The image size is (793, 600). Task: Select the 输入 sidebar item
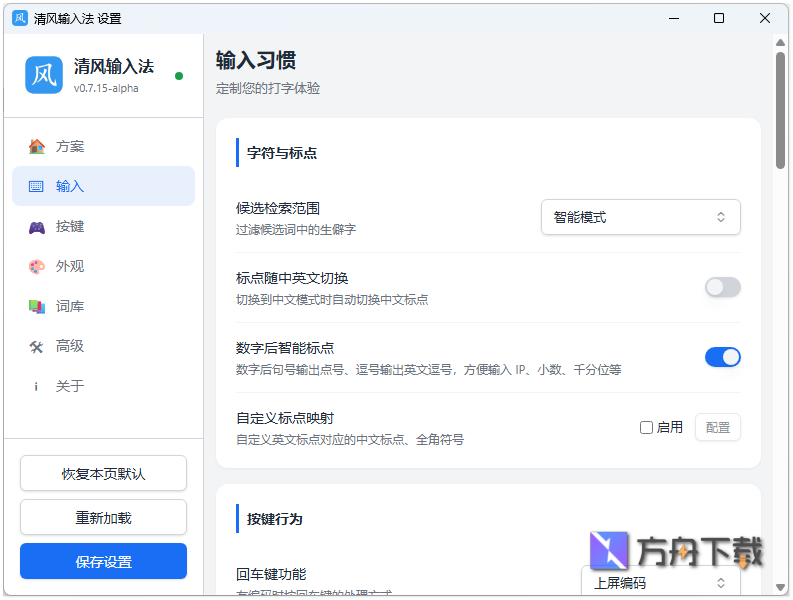[103, 186]
